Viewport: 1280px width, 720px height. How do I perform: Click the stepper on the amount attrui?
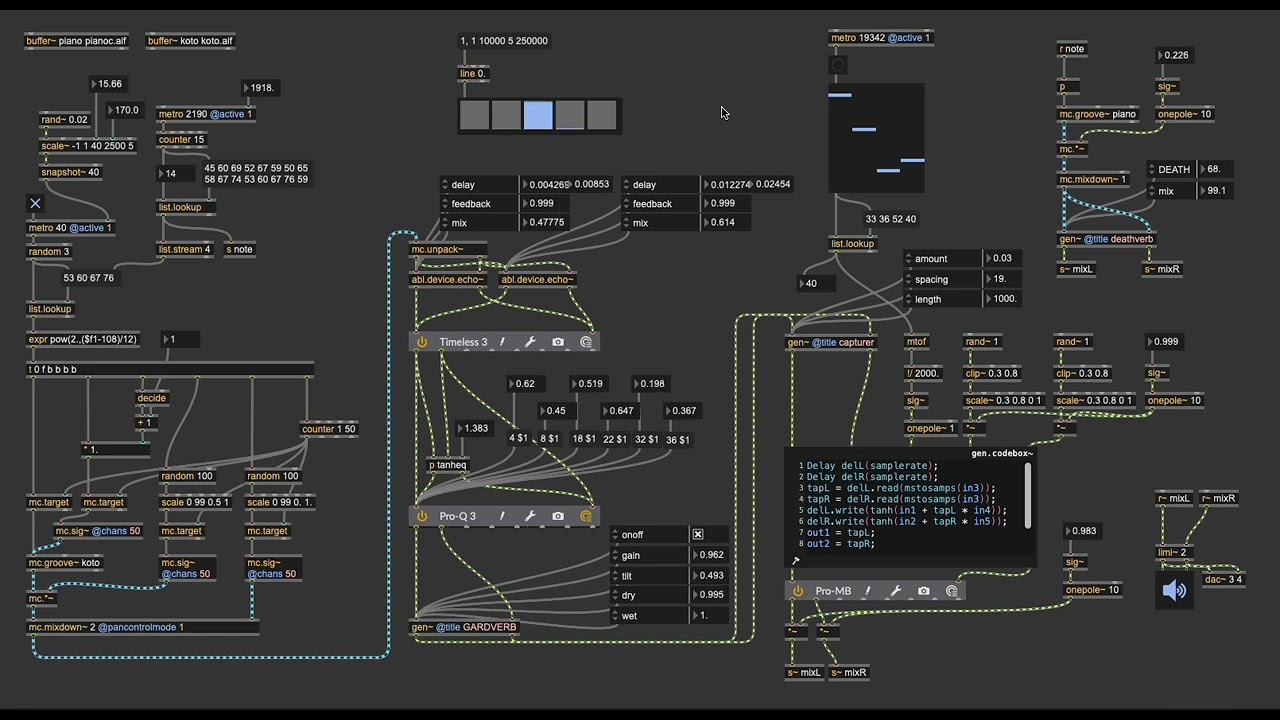[909, 259]
